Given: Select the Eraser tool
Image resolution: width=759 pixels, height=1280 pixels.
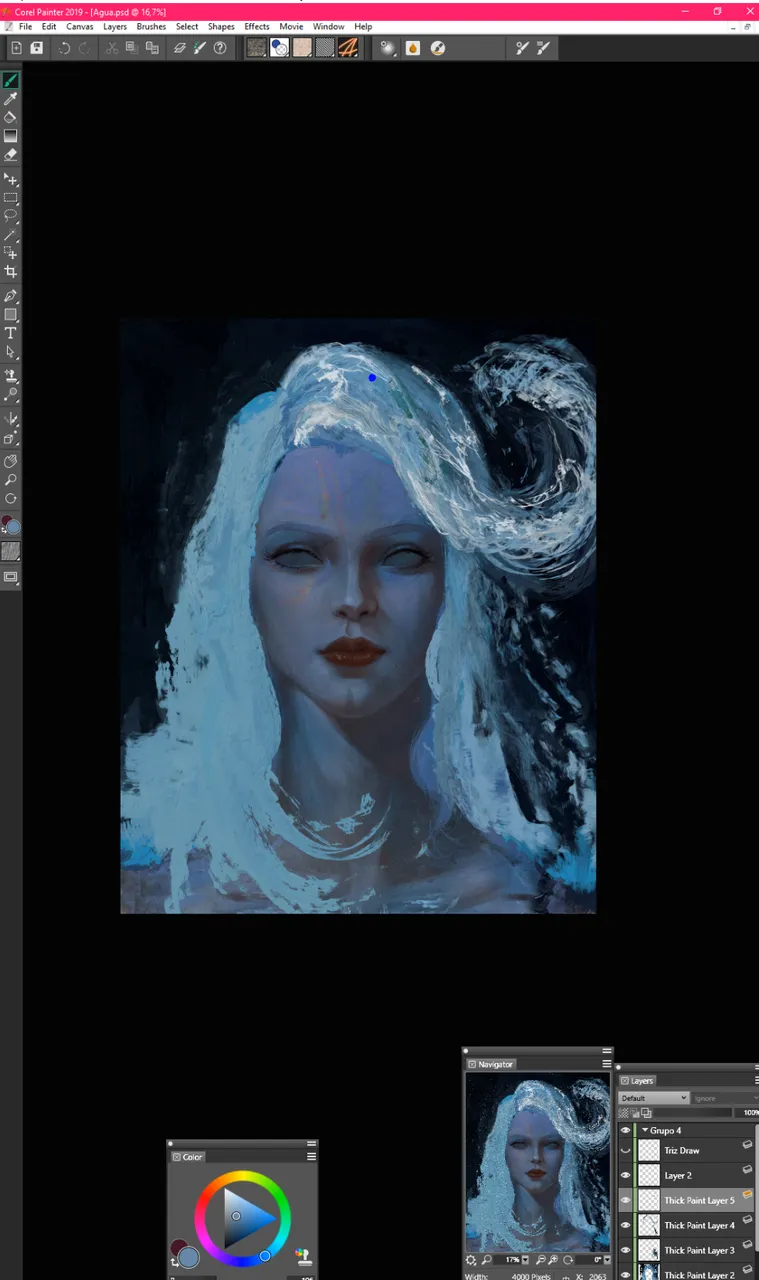Looking at the screenshot, I should pyautogui.click(x=11, y=155).
